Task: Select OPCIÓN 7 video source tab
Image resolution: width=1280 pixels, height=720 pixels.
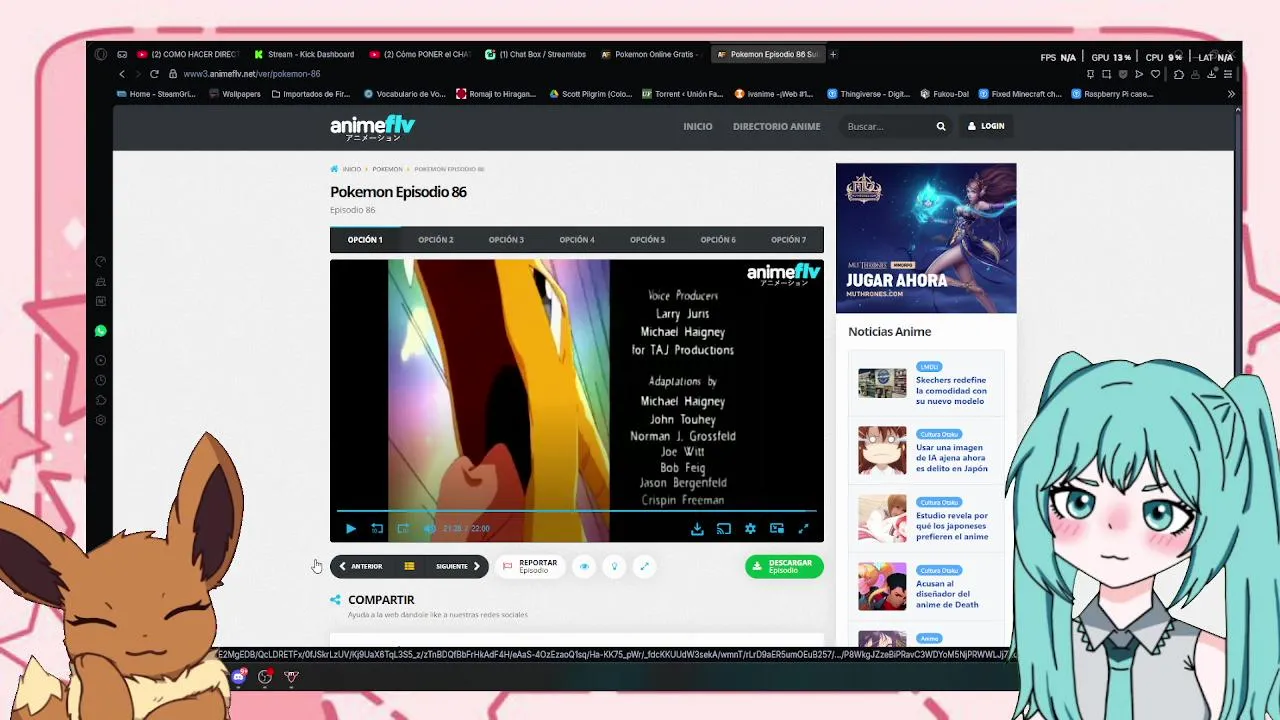Action: click(x=788, y=240)
